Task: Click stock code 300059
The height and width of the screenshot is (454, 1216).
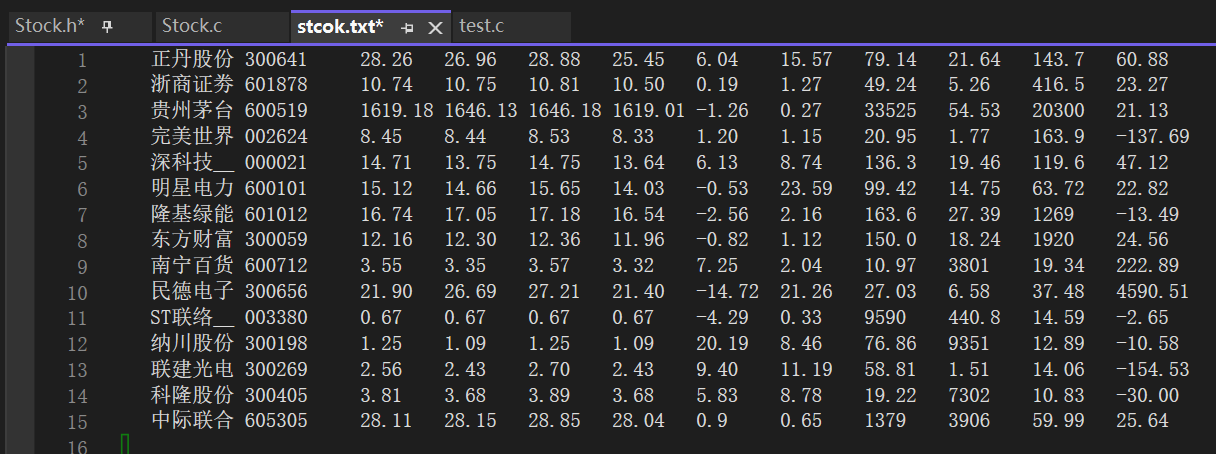Action: 276,240
